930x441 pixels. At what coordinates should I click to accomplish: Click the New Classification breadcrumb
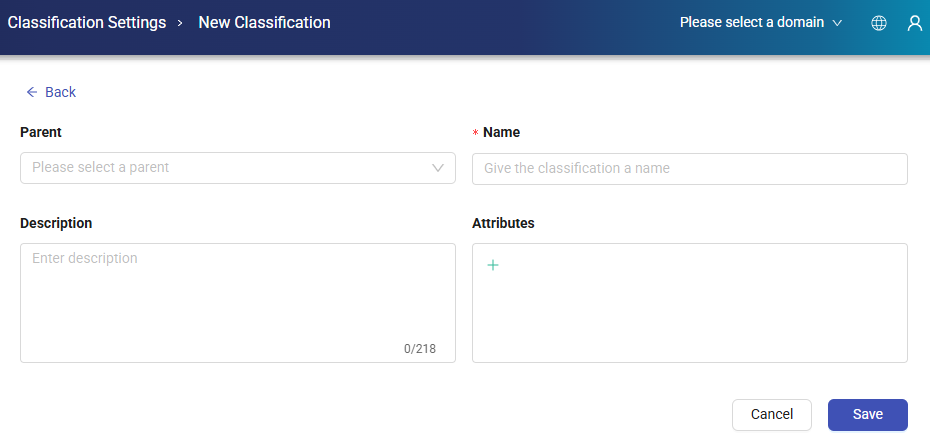tap(264, 22)
